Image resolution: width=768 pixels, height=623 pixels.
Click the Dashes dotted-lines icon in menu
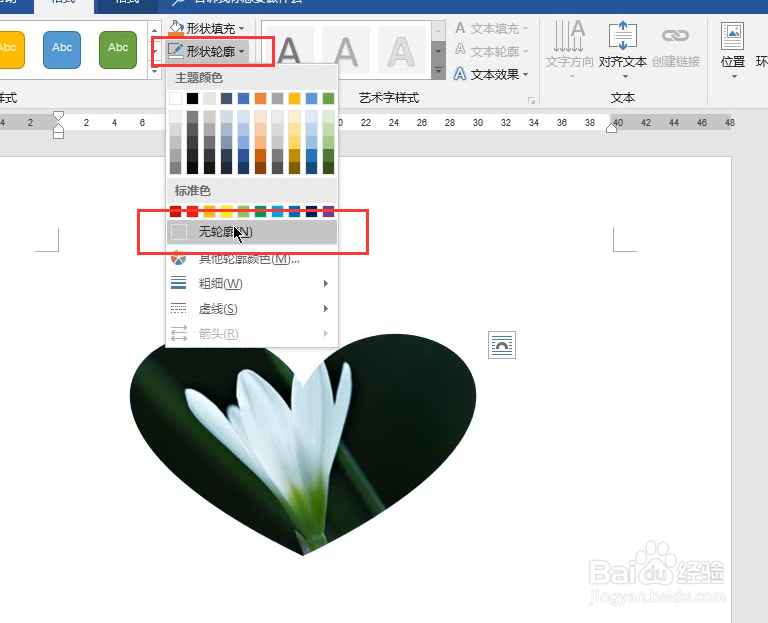coord(178,308)
